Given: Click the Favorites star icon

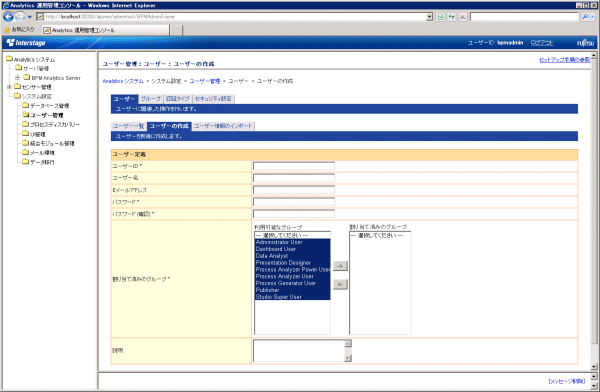Looking at the screenshot, I should pos(7,30).
